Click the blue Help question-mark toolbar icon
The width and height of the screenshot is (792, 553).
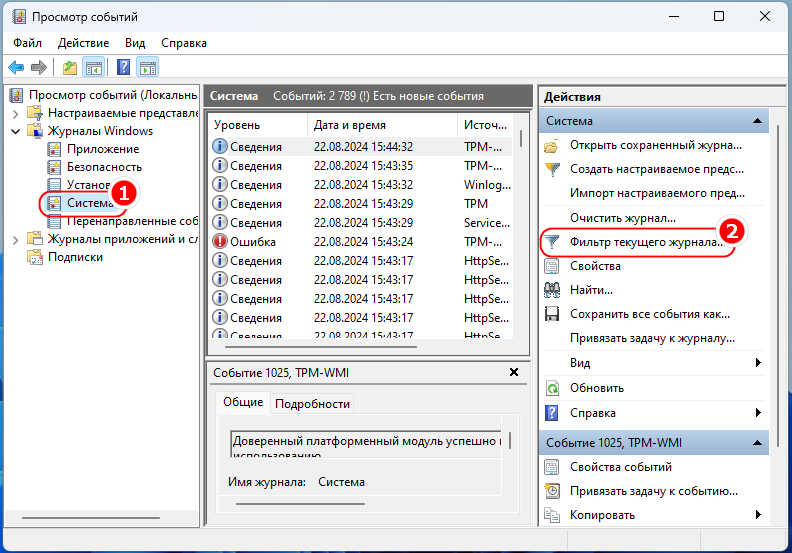click(x=123, y=67)
